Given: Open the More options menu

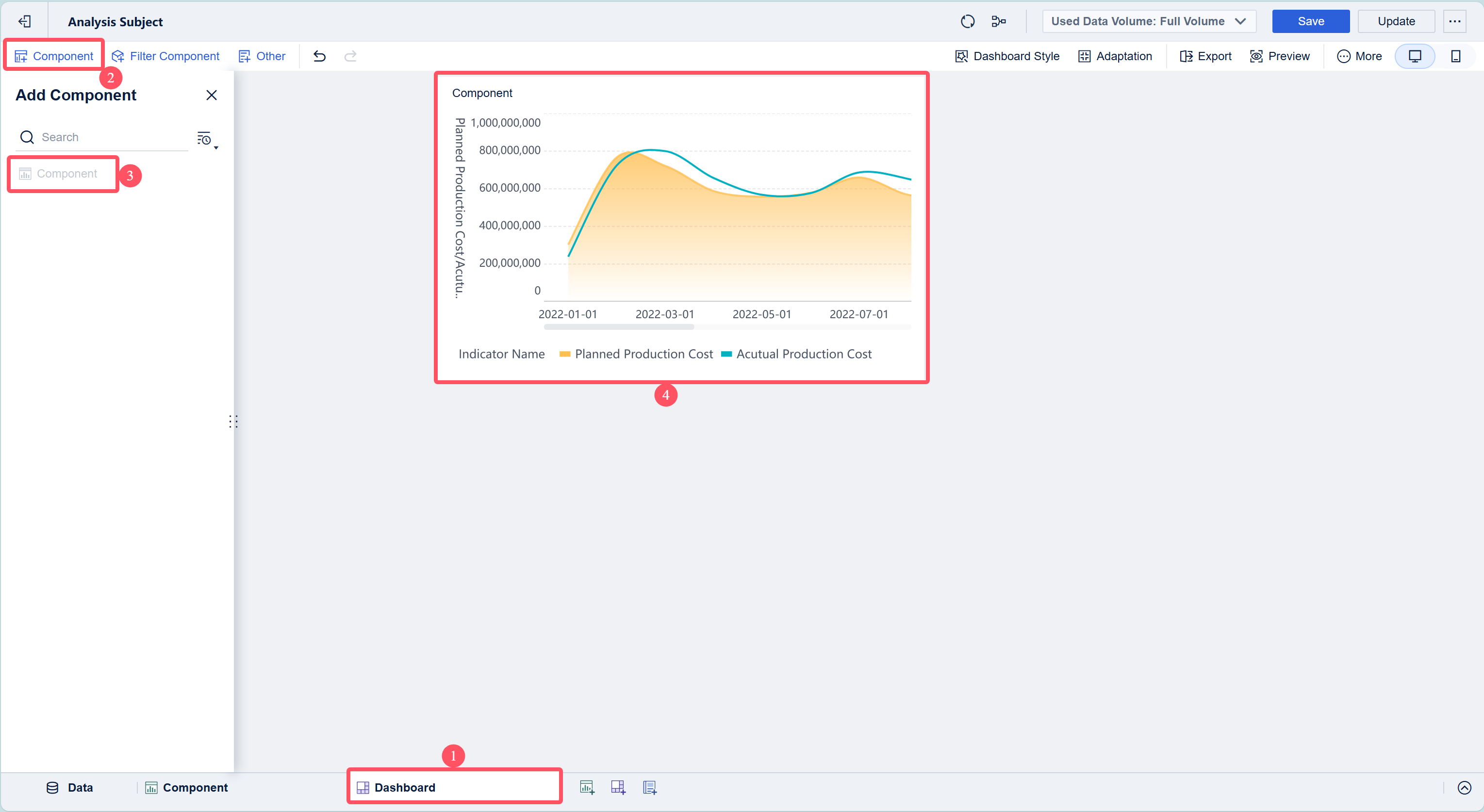Looking at the screenshot, I should (1360, 56).
